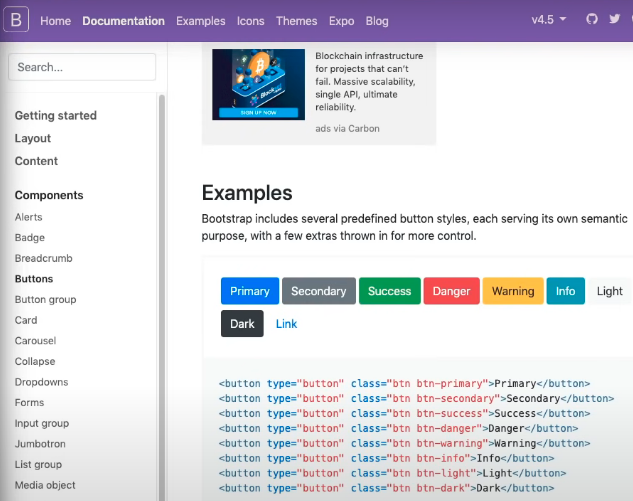Click ads via Carbon link
633x501 pixels.
tap(347, 128)
